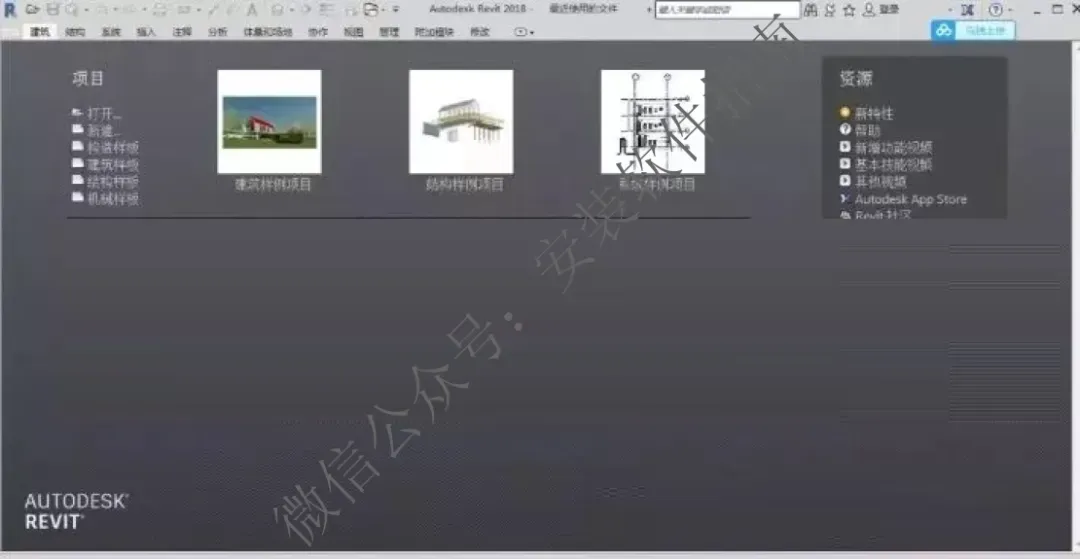The height and width of the screenshot is (559, 1080).
Task: Expand the Customize Quick Access Toolbar arrow
Action: [x=395, y=10]
